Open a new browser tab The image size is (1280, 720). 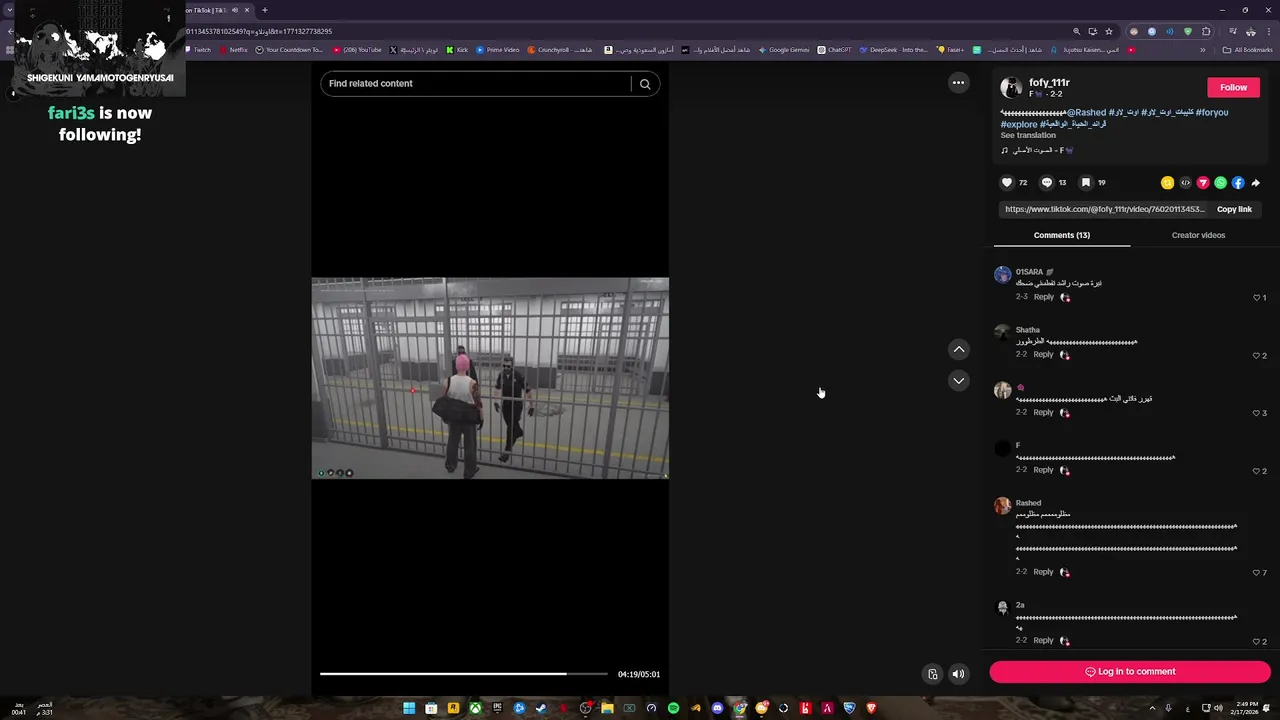[x=264, y=10]
